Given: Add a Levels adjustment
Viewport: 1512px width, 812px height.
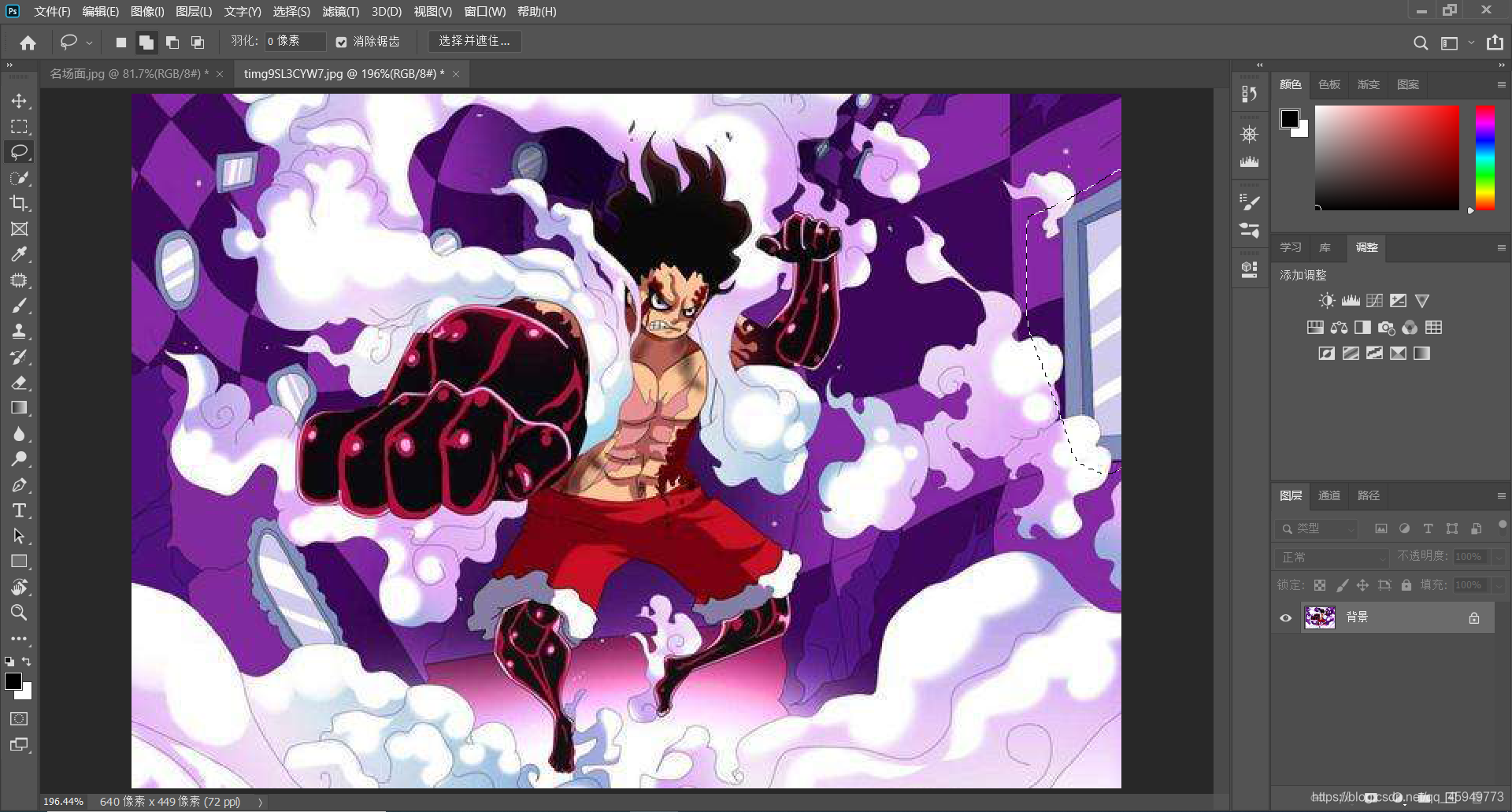Looking at the screenshot, I should point(1351,301).
